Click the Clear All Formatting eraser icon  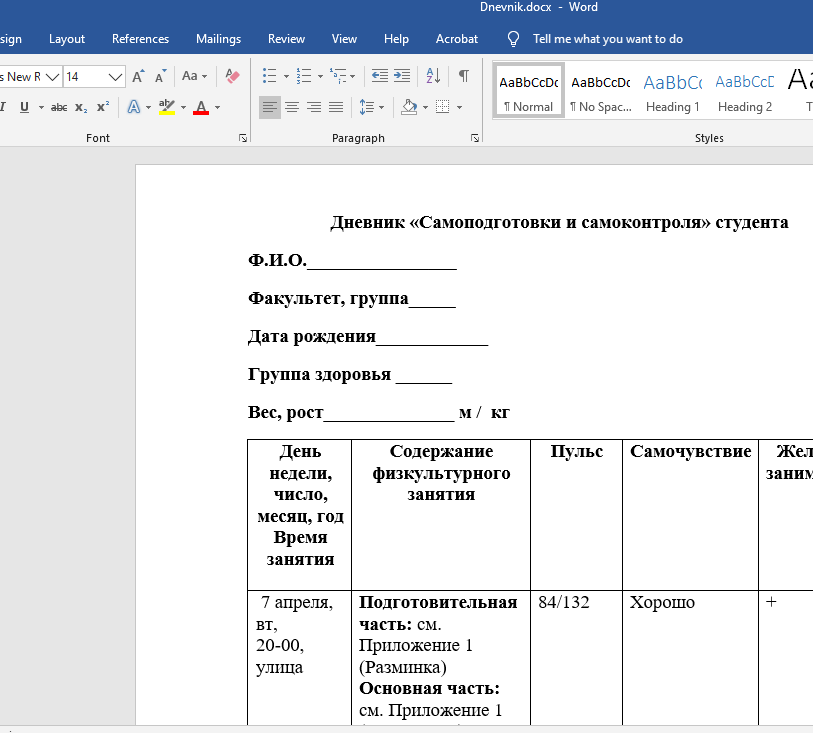(233, 76)
